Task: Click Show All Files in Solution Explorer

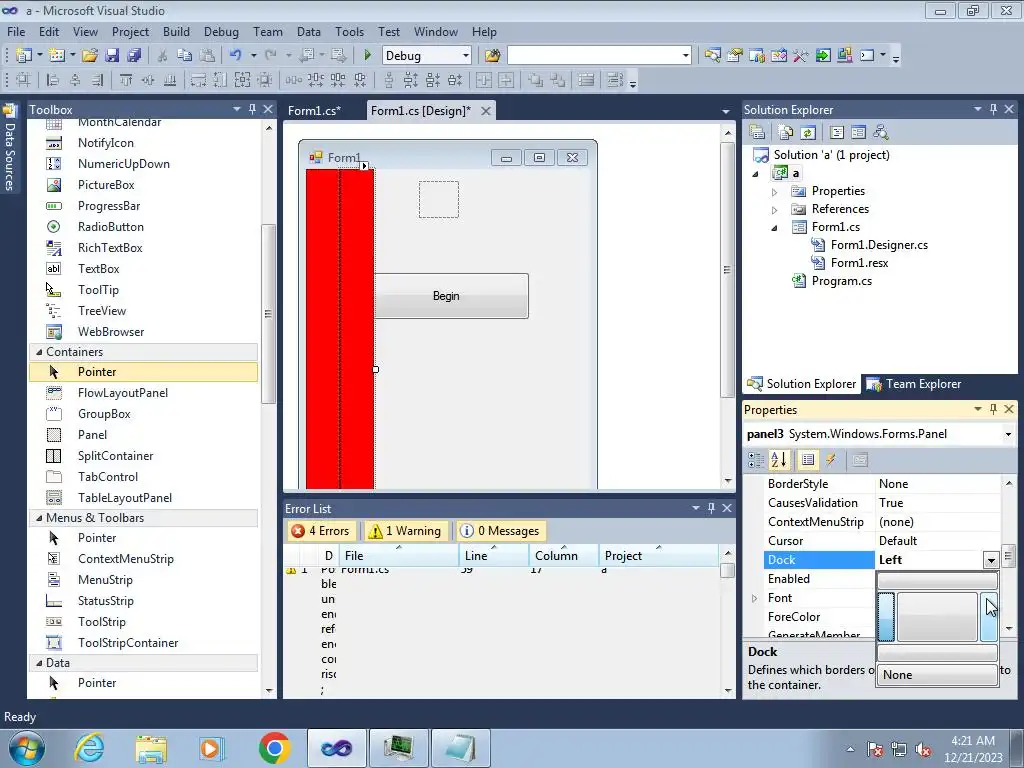Action: [786, 133]
